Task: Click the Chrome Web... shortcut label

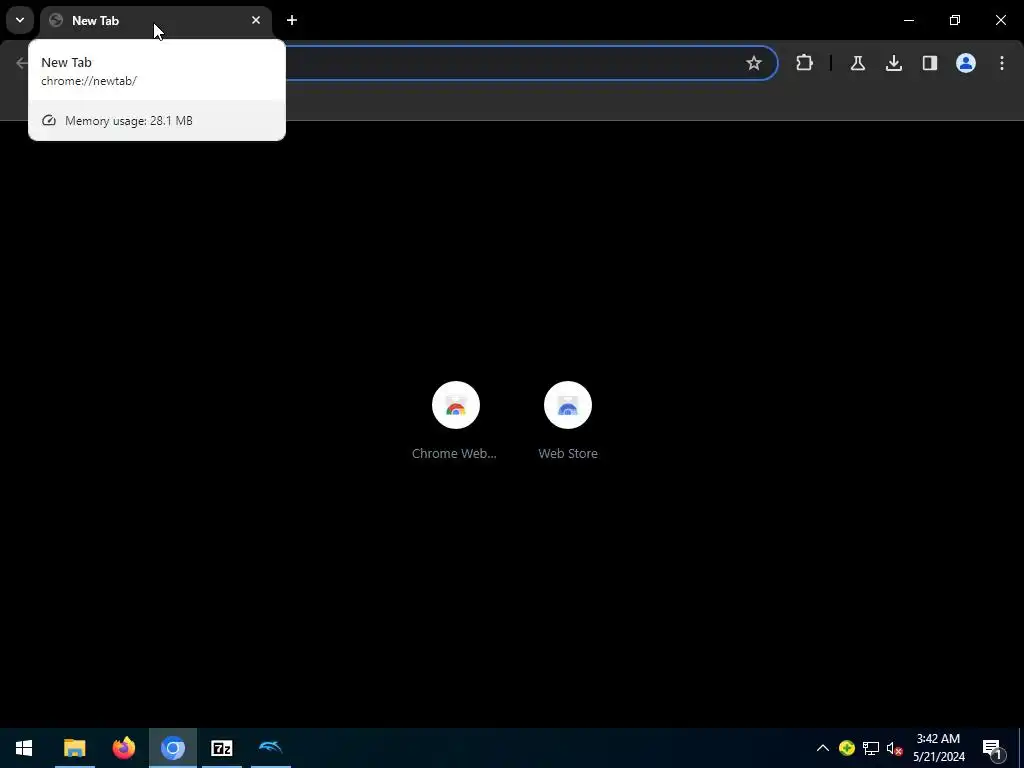Action: click(454, 453)
